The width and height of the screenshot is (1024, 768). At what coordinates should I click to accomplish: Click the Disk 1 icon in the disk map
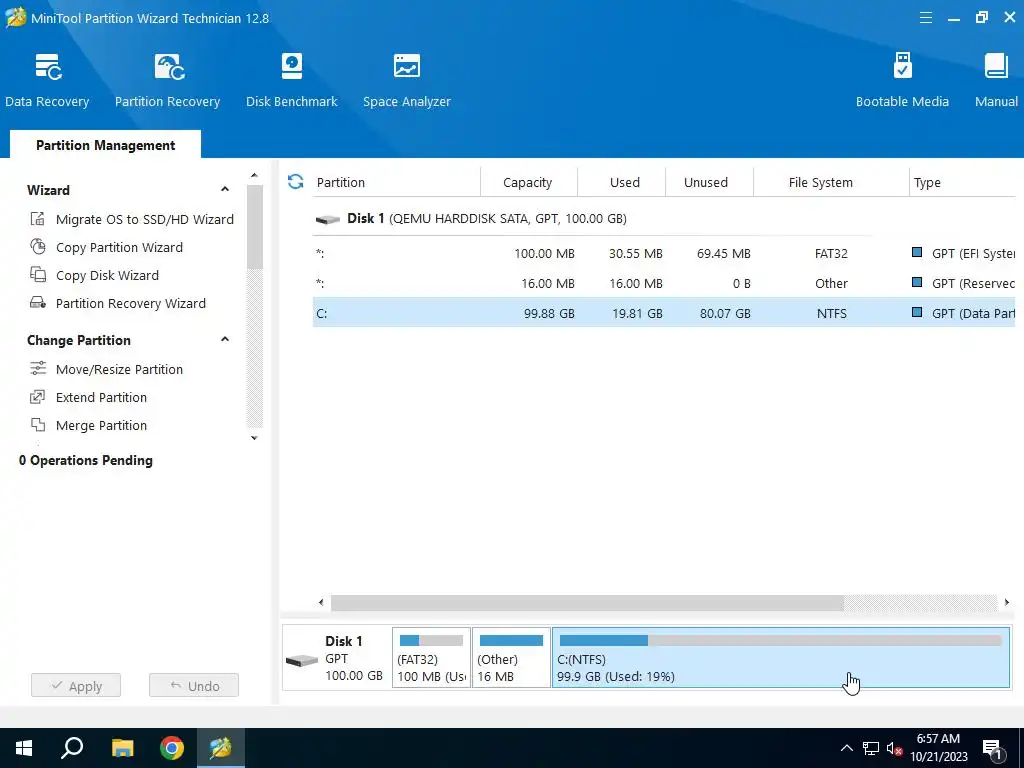302,660
